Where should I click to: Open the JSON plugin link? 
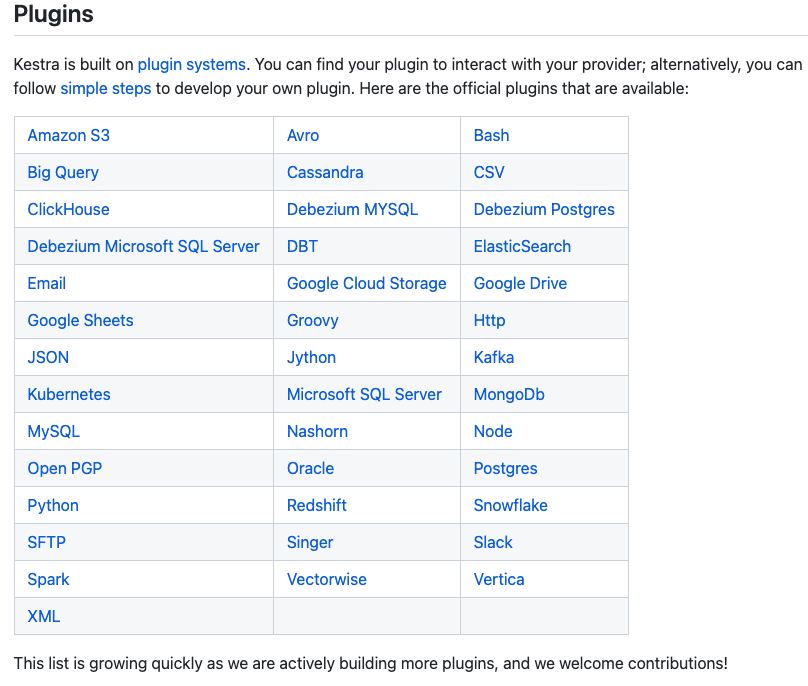[x=48, y=358]
